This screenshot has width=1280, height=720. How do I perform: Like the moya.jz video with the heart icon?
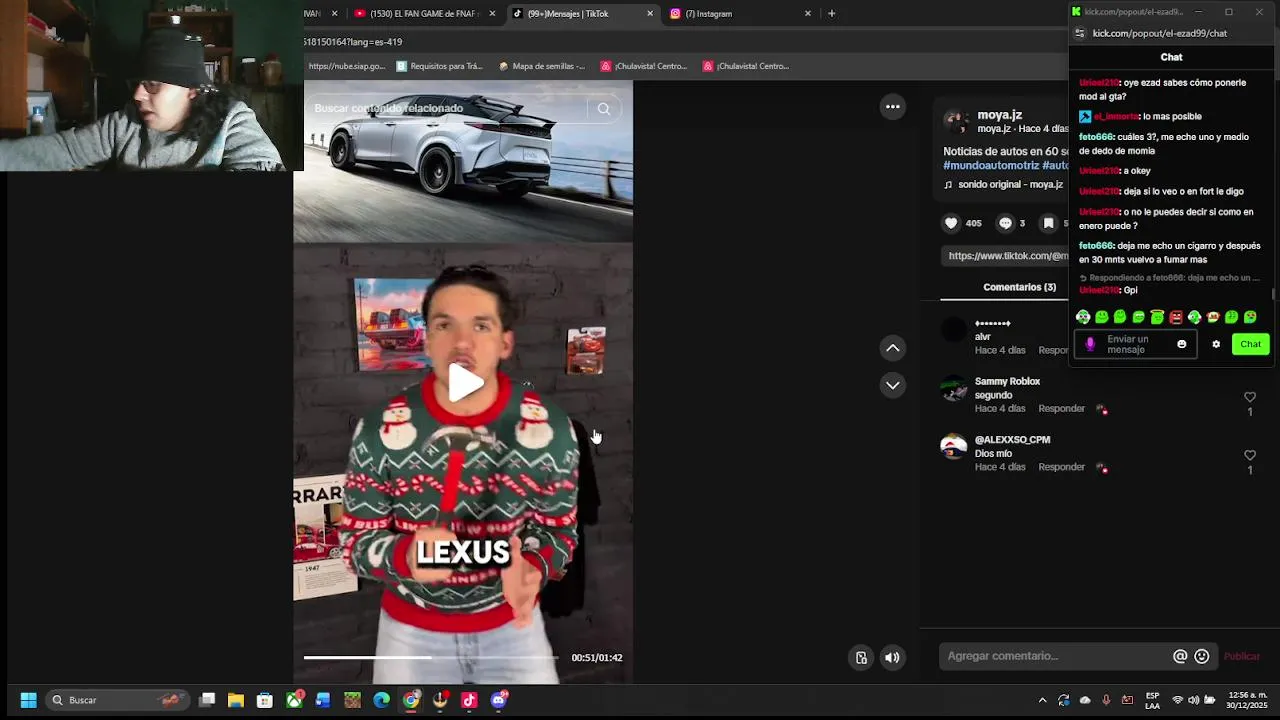951,223
